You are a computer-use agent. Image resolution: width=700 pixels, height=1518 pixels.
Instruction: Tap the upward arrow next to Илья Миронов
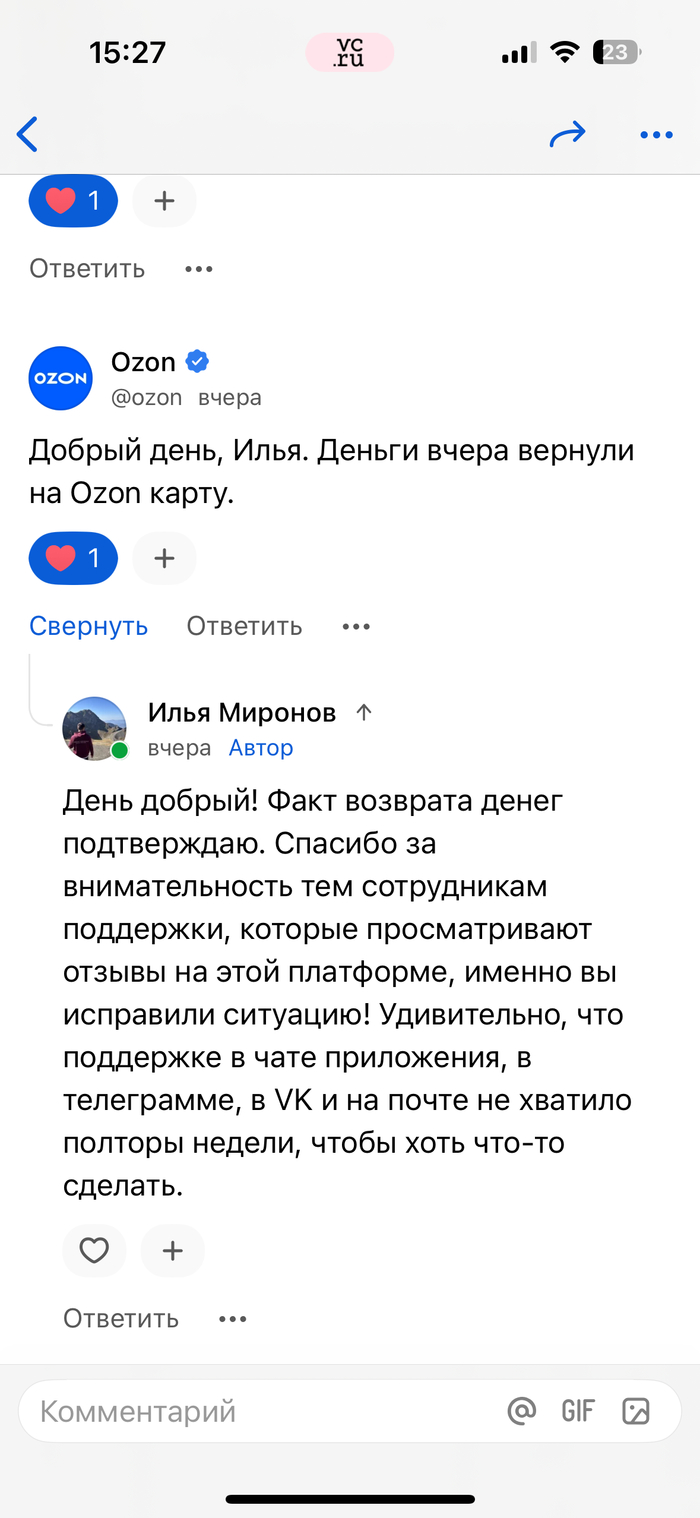(x=364, y=712)
